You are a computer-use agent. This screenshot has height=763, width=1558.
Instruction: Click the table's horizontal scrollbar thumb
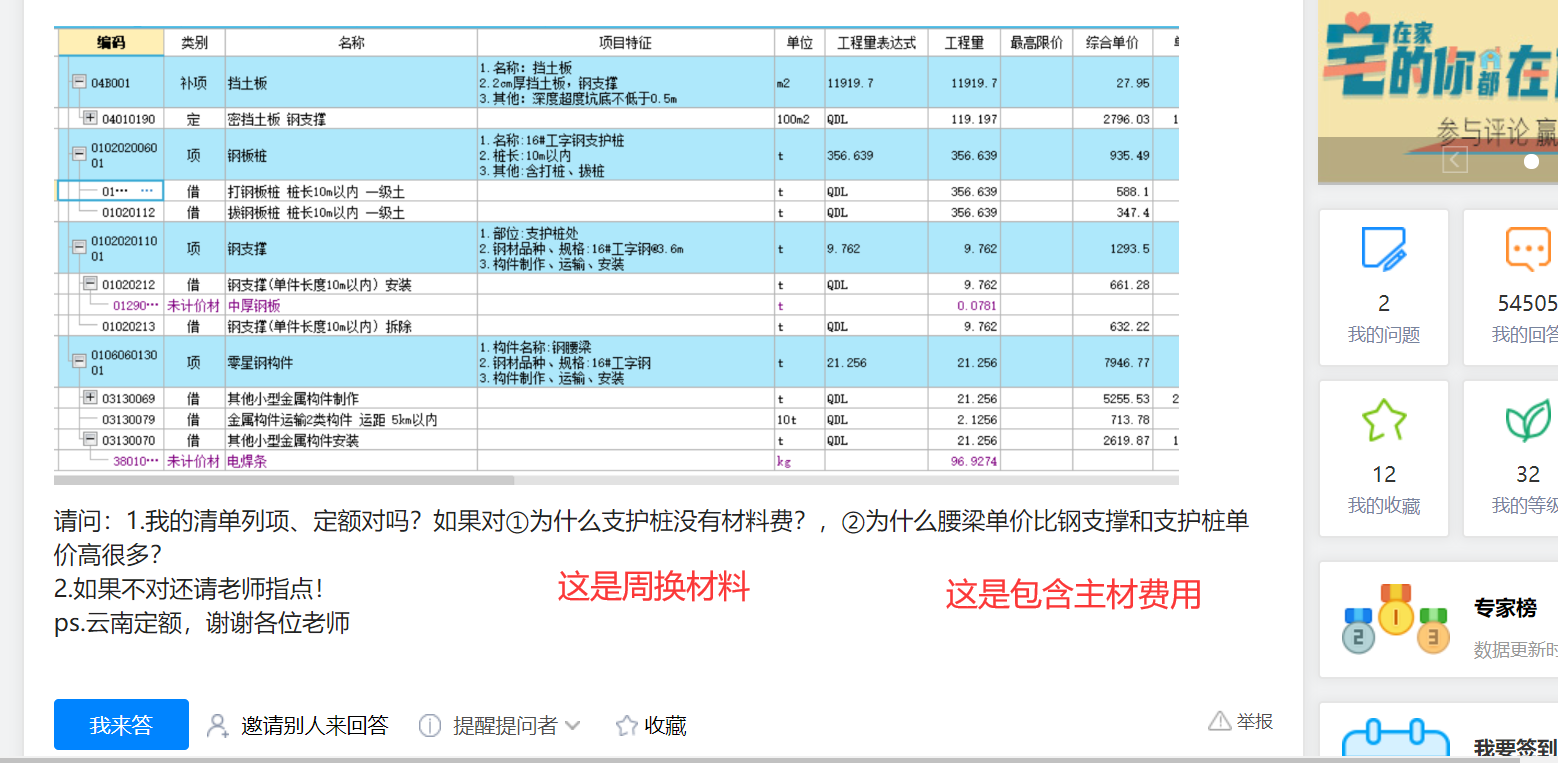pos(284,481)
